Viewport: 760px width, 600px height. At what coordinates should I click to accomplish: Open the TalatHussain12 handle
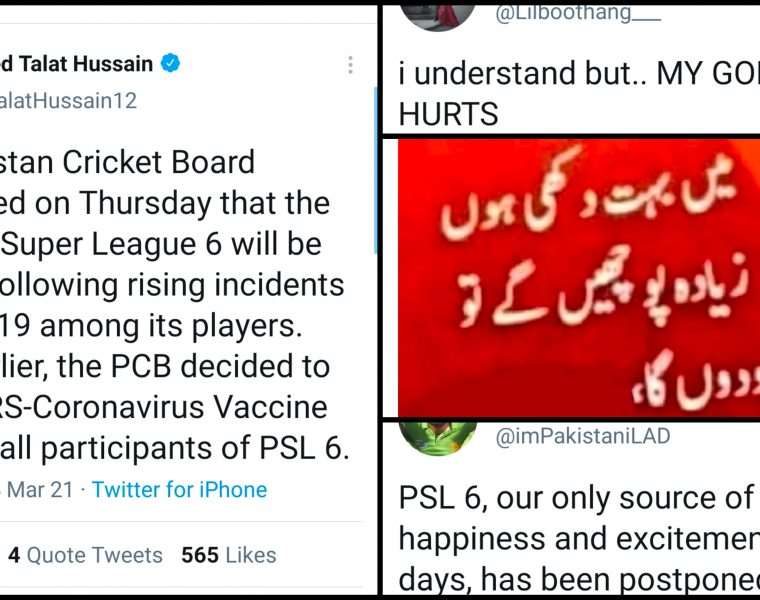(x=68, y=101)
